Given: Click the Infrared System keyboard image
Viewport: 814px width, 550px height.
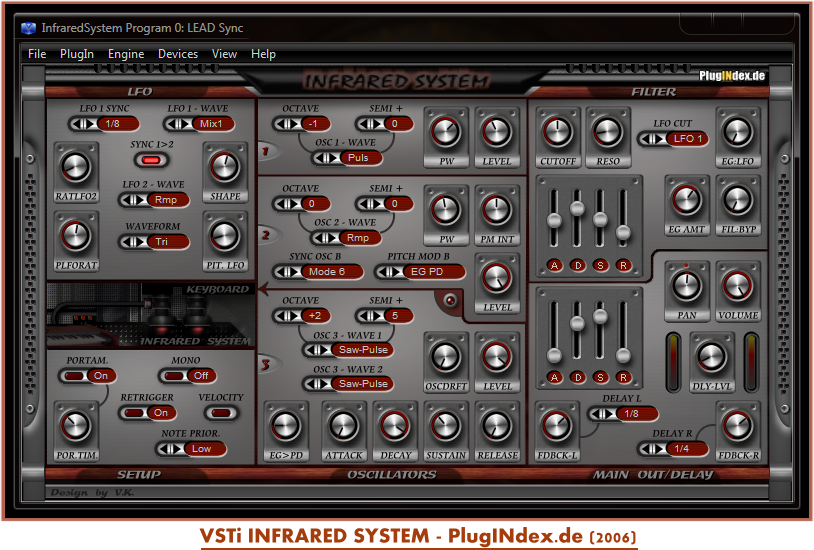Looking at the screenshot, I should pyautogui.click(x=150, y=315).
